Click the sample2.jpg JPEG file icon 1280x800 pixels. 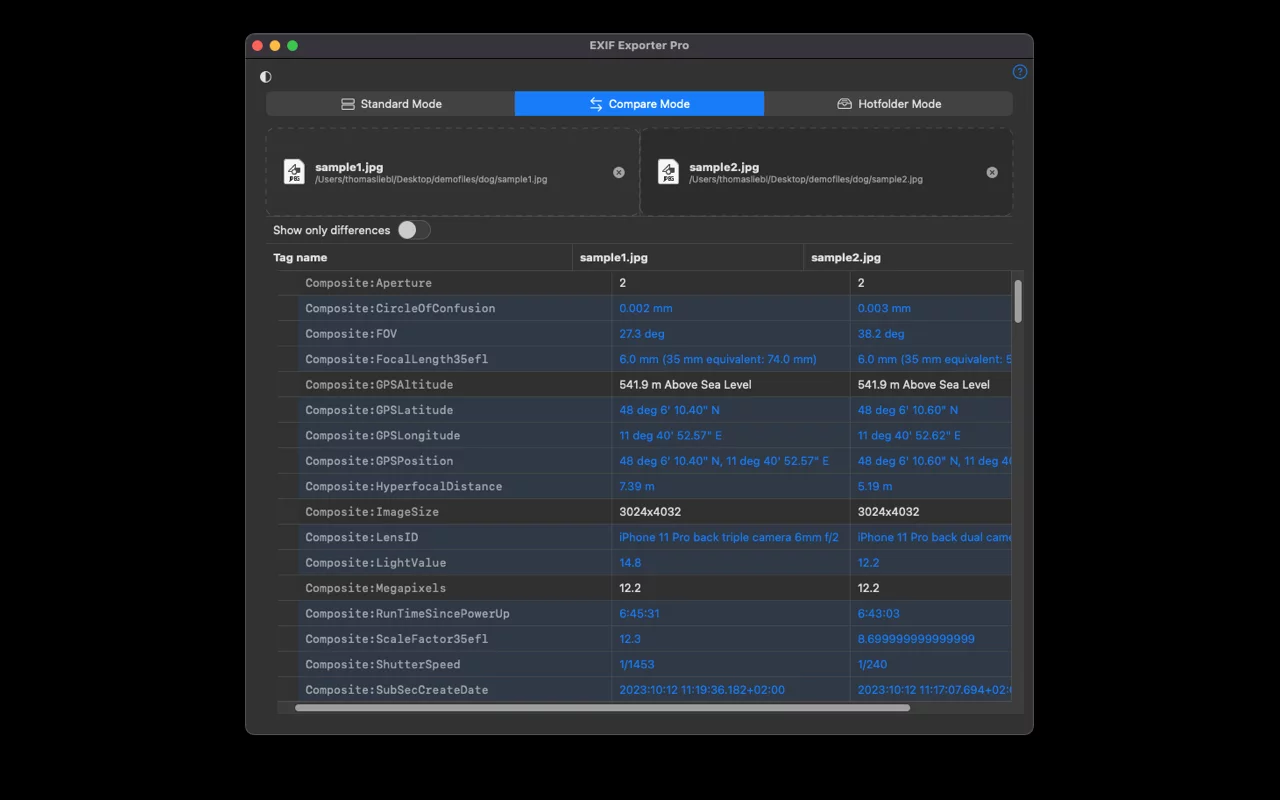click(668, 172)
